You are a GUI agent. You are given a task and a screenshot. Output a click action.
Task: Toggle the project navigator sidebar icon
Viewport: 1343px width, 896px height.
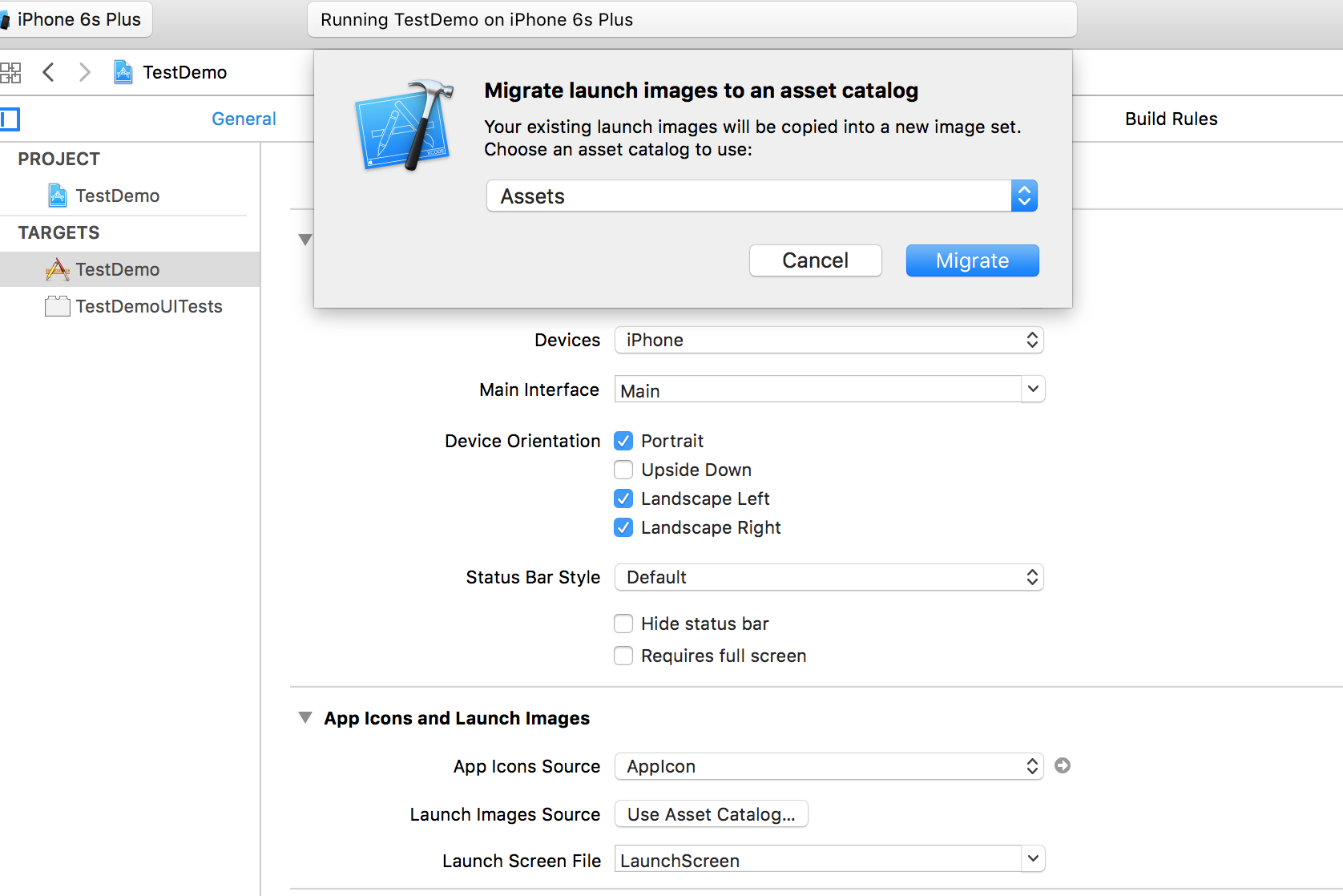(10, 119)
